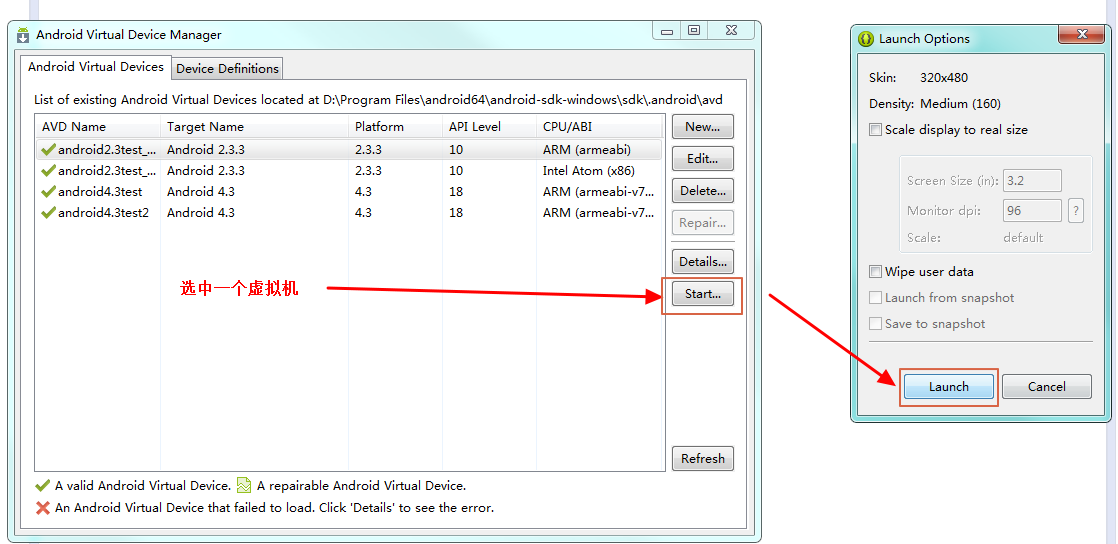The height and width of the screenshot is (544, 1118).
Task: Select the ARM (armeabi) android2.3 row
Action: [349, 150]
